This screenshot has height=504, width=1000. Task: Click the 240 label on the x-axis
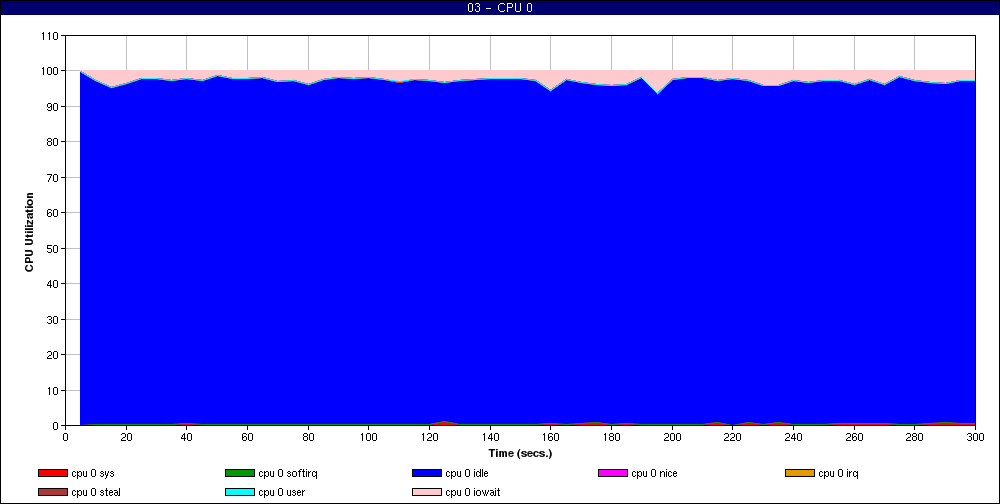793,437
